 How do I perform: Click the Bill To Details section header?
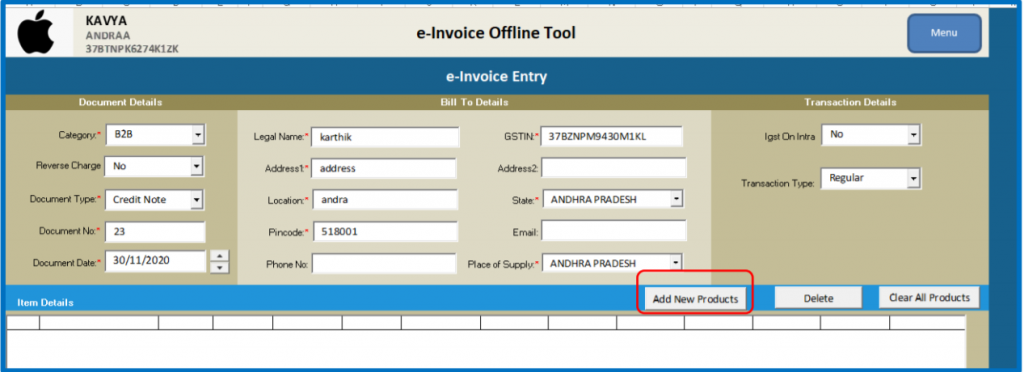(x=474, y=102)
